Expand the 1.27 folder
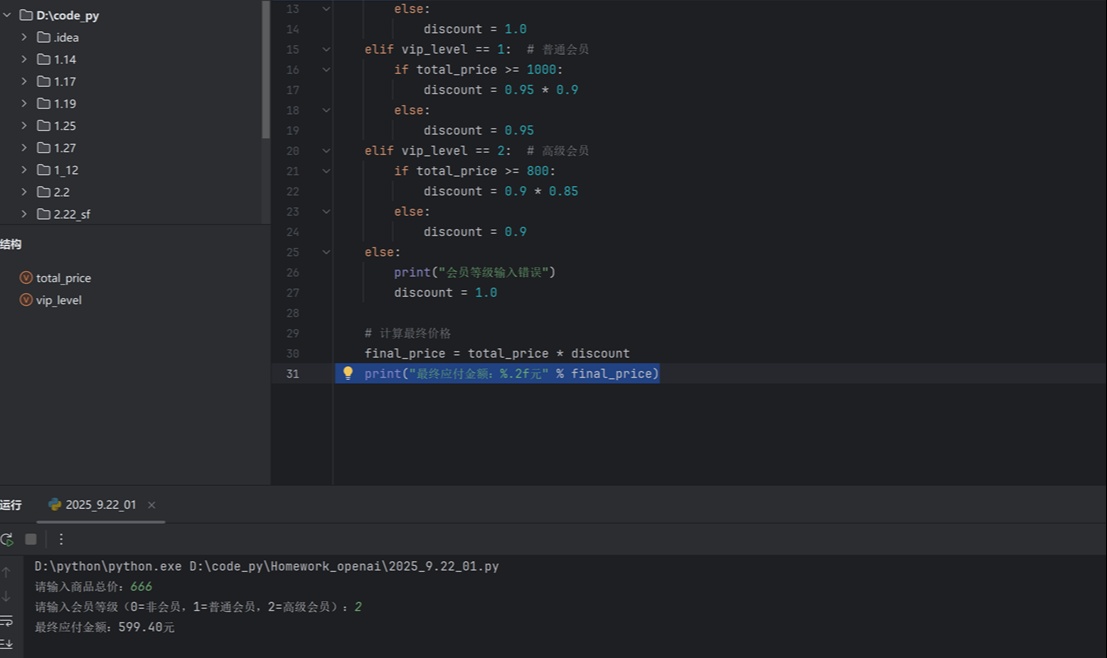Viewport: 1107px width, 658px height. click(x=24, y=148)
